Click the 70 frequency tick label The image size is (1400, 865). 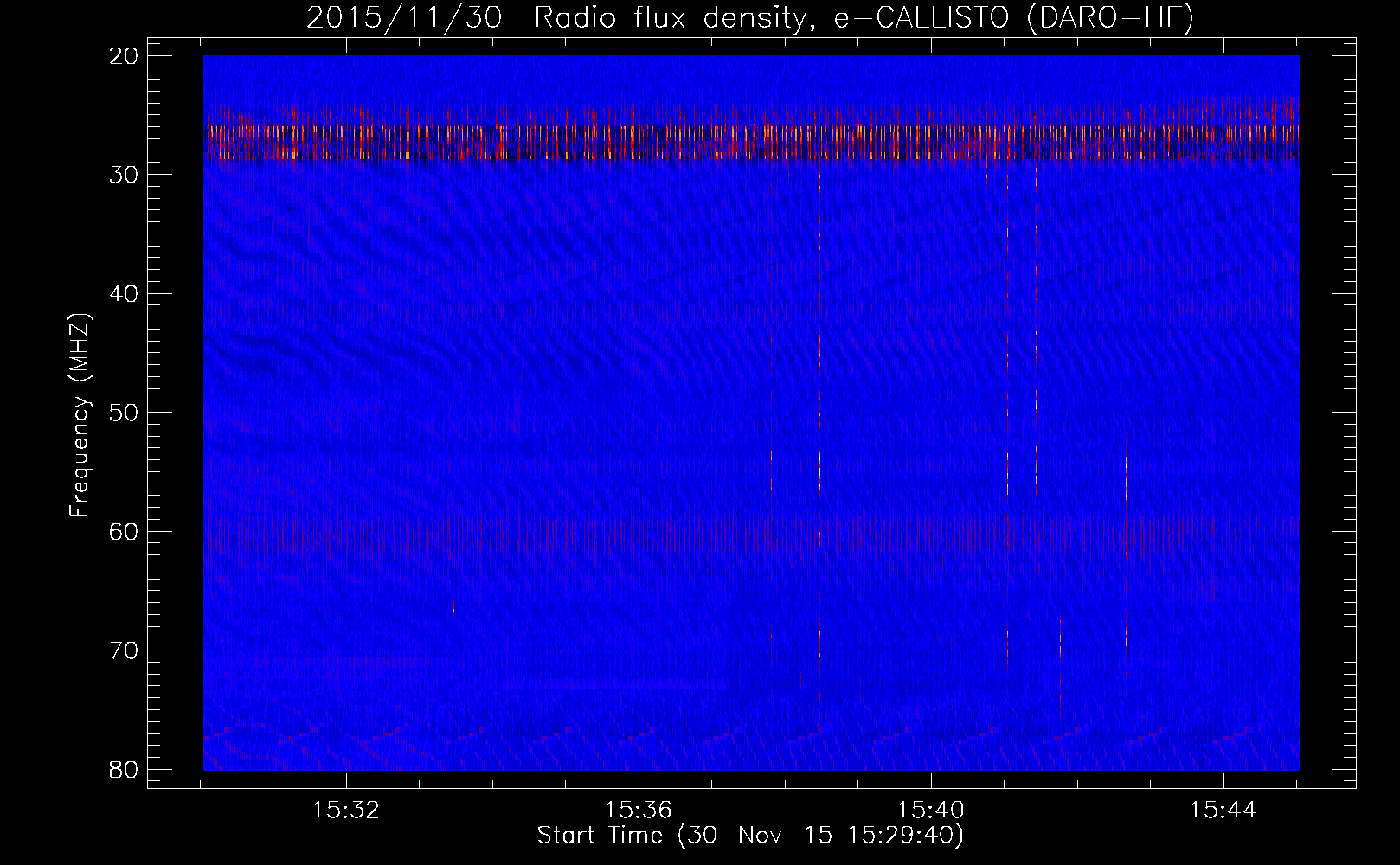[x=122, y=650]
